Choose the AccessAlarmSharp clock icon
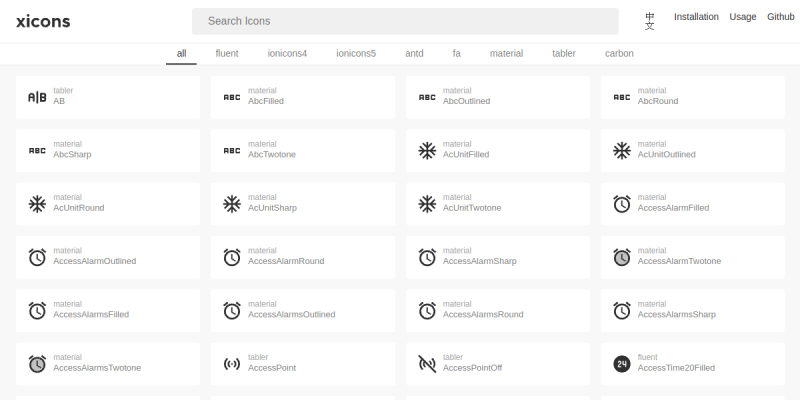The width and height of the screenshot is (800, 400). coord(427,257)
